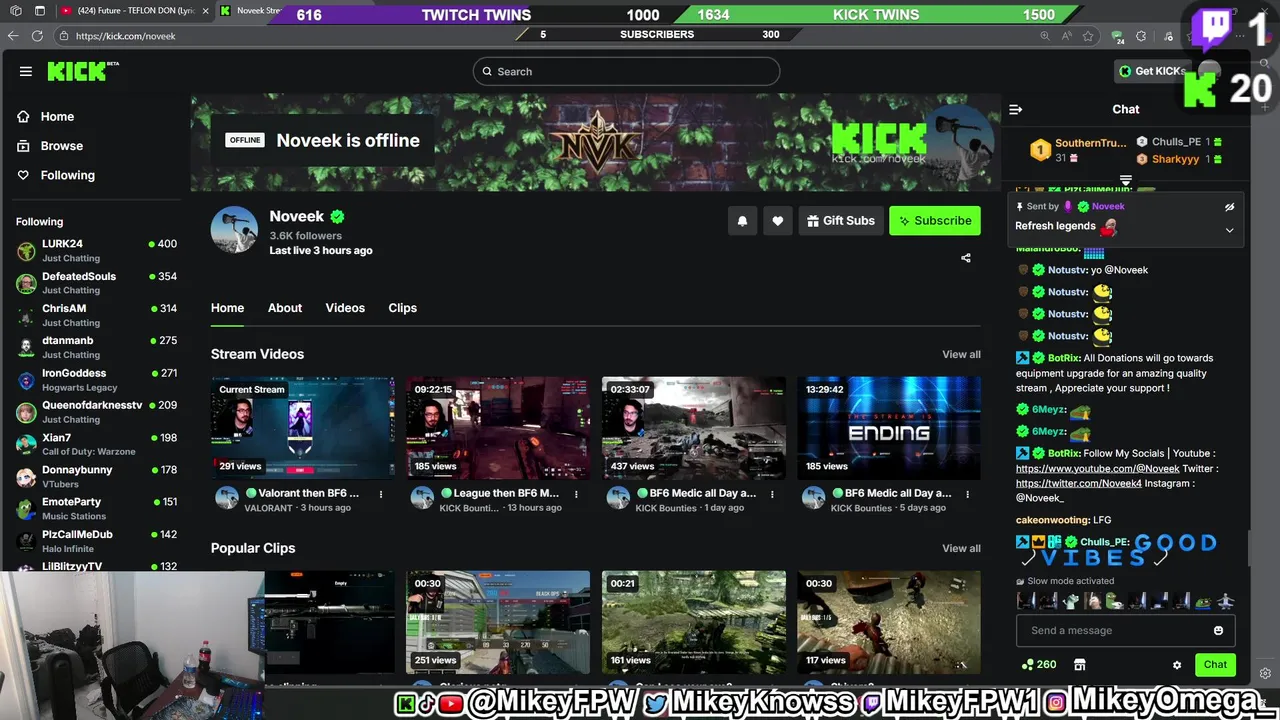Viewport: 1280px width, 720px height.
Task: Open options for the 1 day ago BF6 Medic video
Action: [x=772, y=494]
